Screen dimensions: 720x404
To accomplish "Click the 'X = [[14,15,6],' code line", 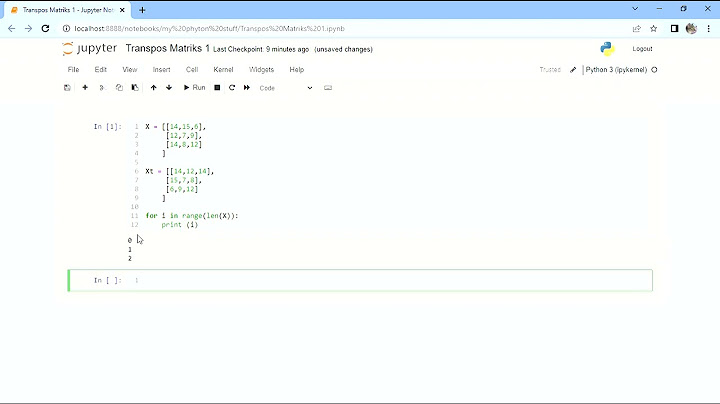I will pos(175,127).
